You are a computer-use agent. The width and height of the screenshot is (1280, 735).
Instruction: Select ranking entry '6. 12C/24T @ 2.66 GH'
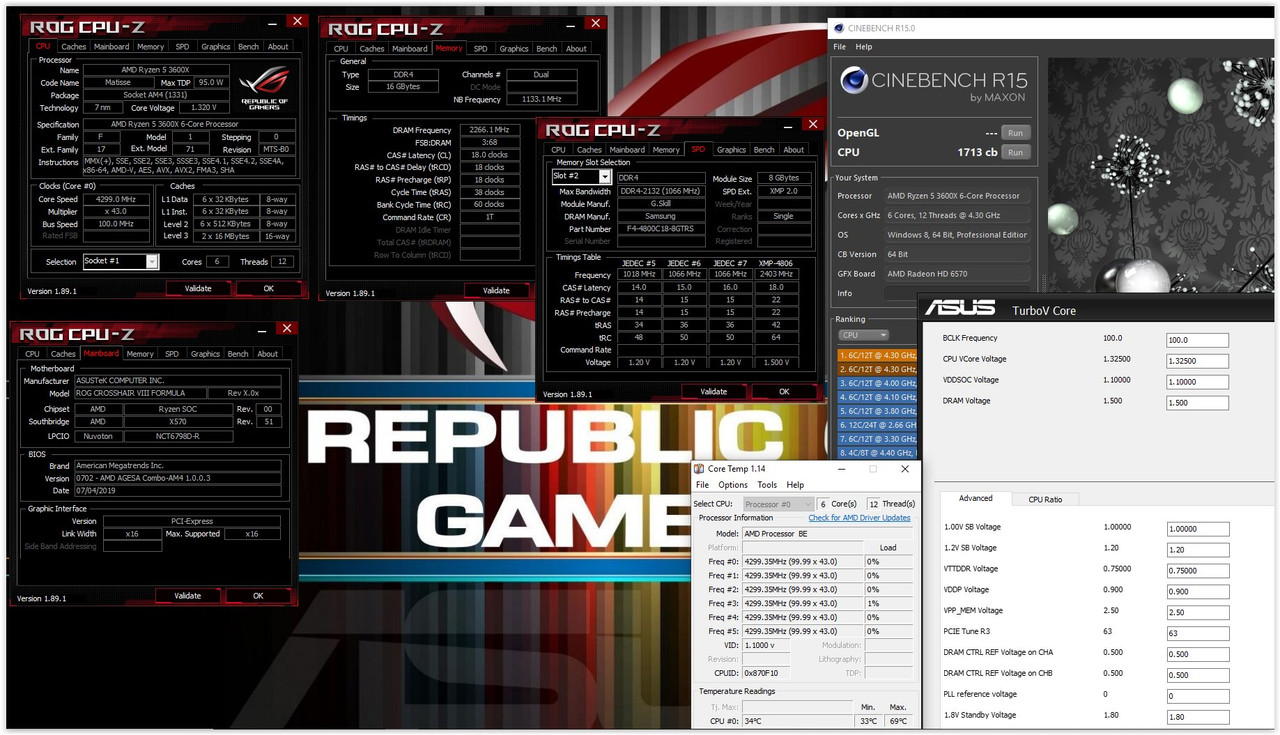click(x=877, y=425)
